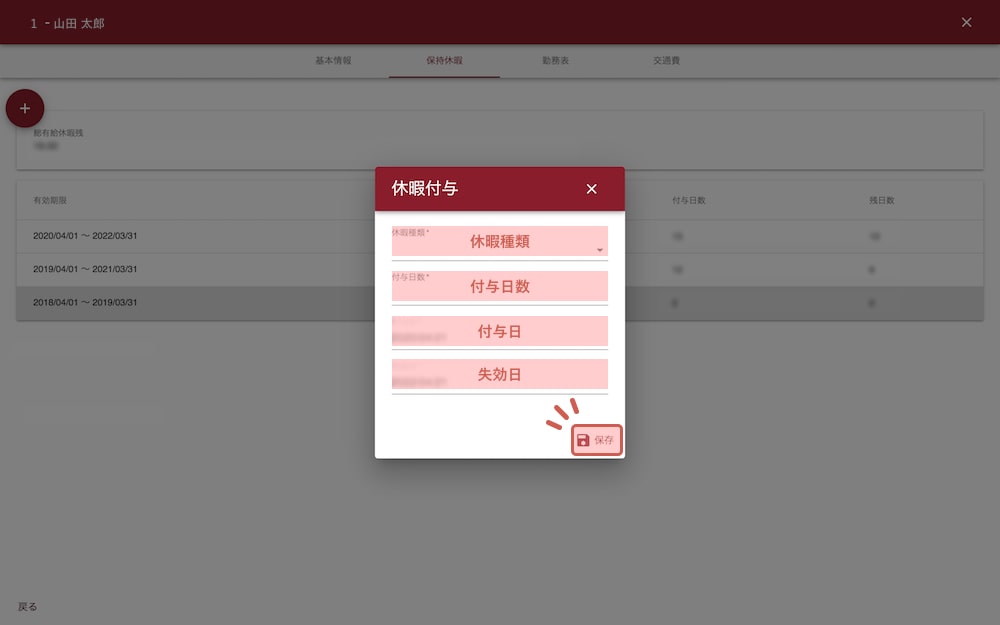Close the 休暇付与 dialog
The image size is (1000, 625).
(x=591, y=189)
